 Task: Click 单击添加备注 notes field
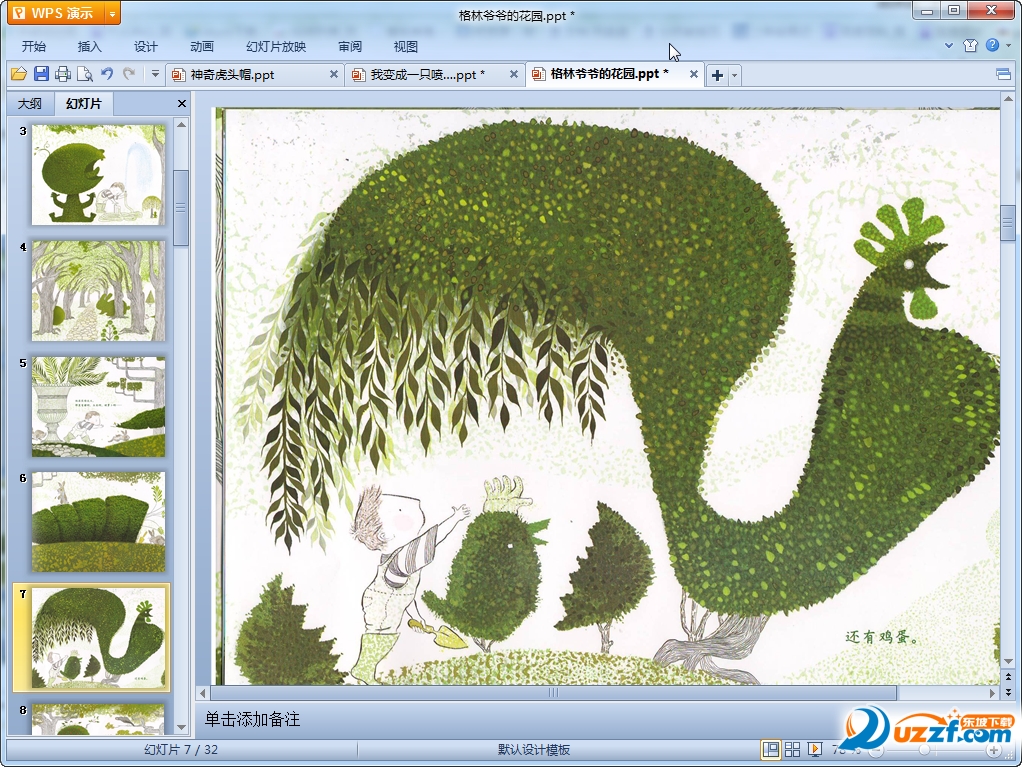point(252,719)
